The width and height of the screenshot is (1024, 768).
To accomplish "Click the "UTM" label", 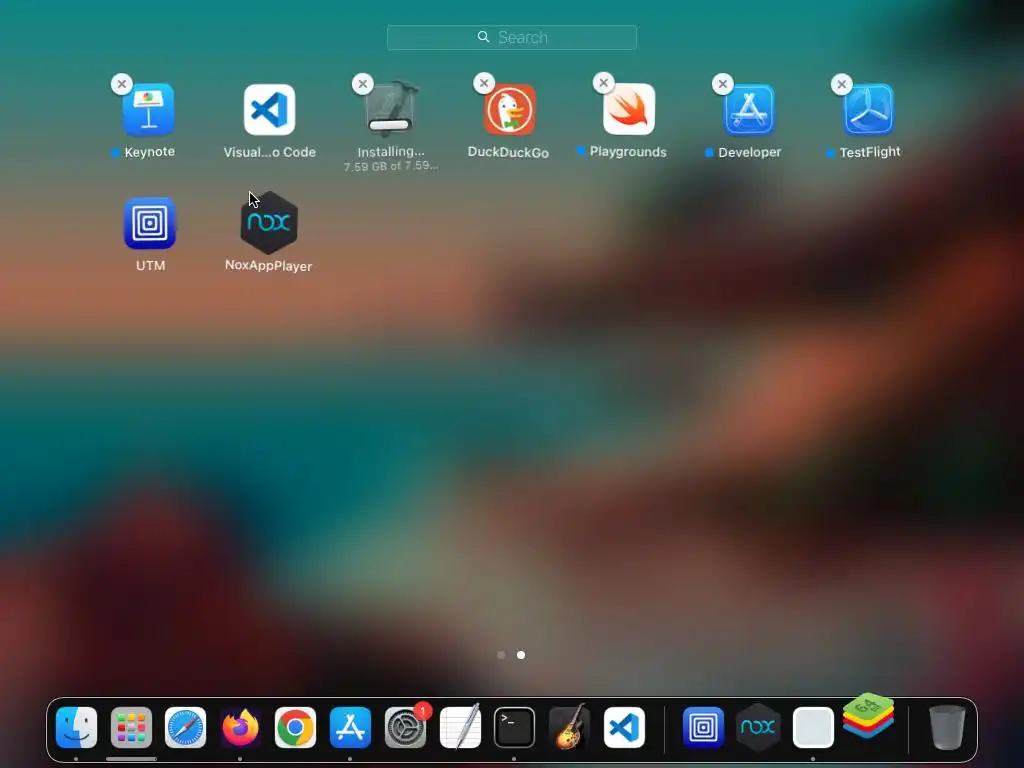I will 150,265.
